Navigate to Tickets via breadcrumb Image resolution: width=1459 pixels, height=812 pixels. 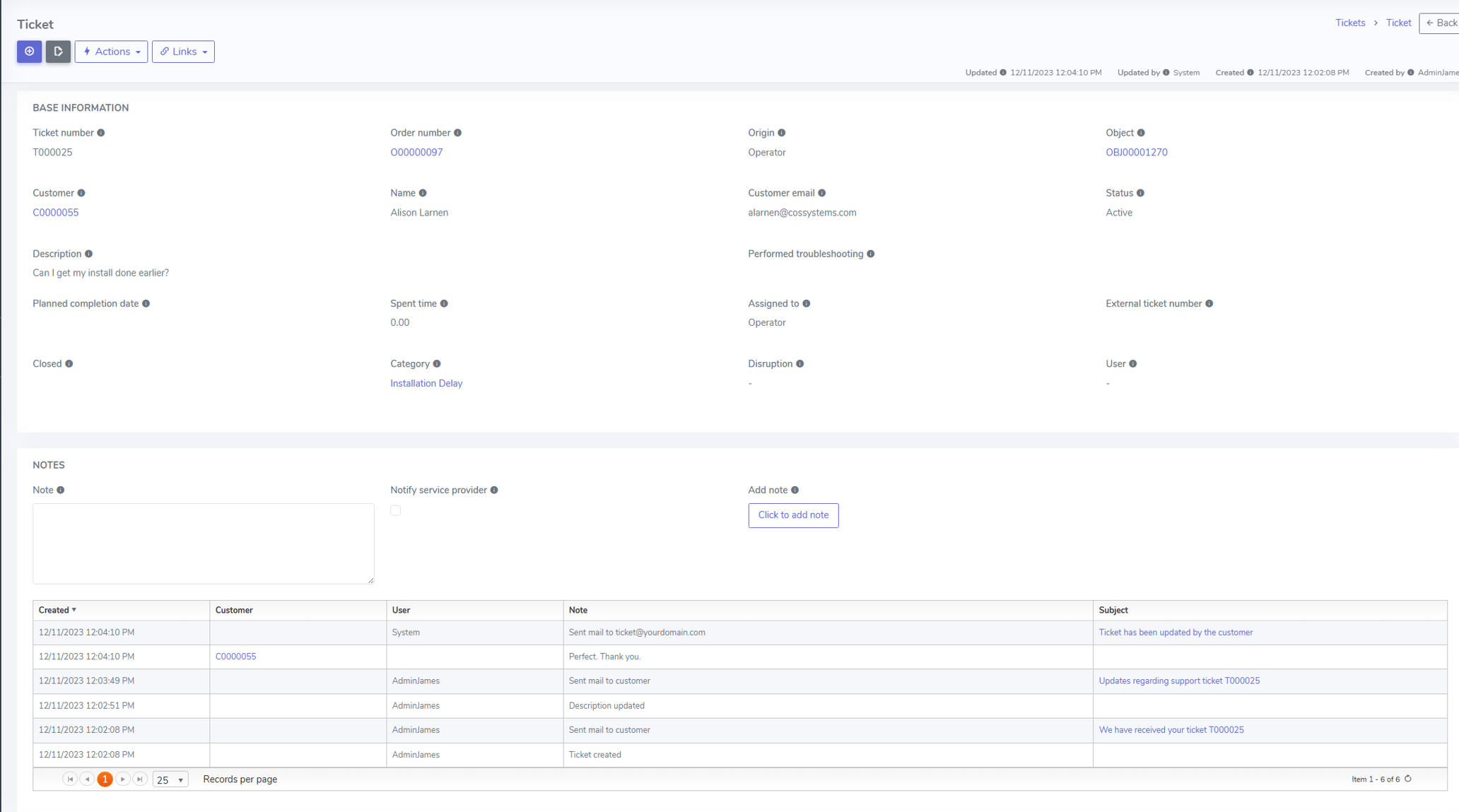pos(1349,23)
